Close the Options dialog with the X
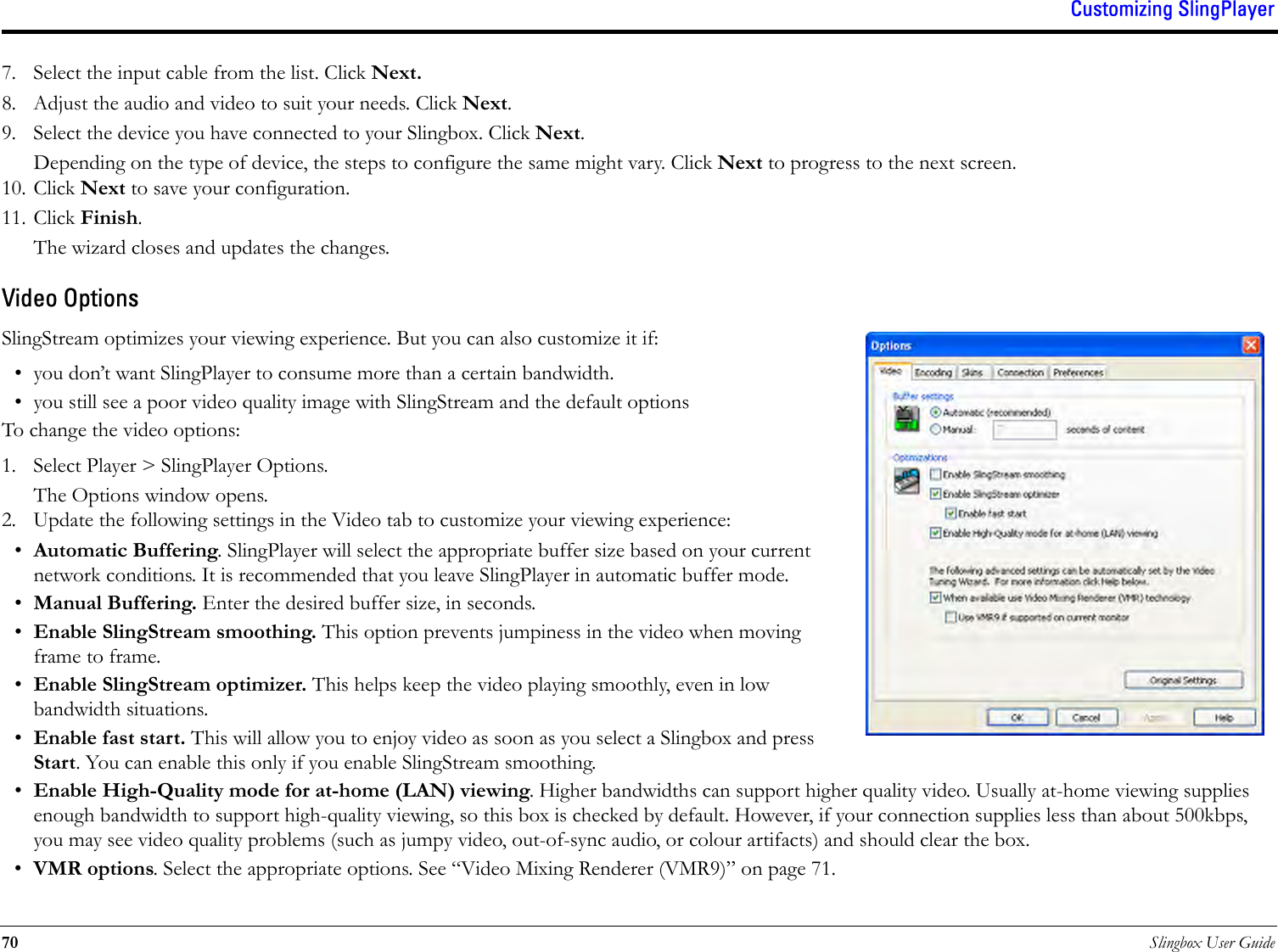Viewport: 1278px width, 952px height. [1250, 345]
